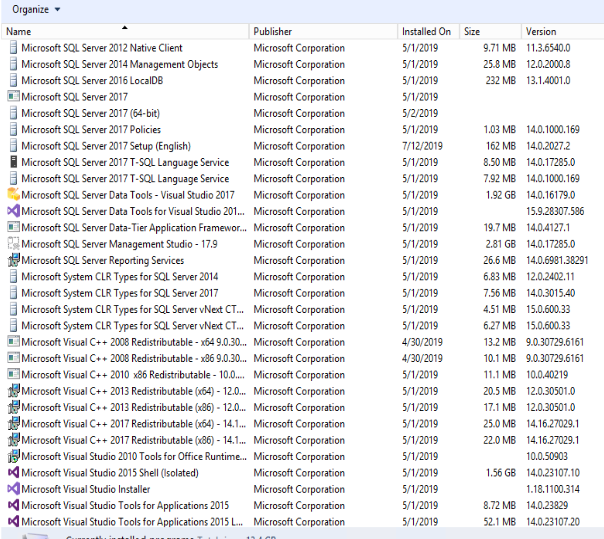Click the icon of Visual C++ 2008 Redistributable x86
This screenshot has height=539, width=604.
(13, 358)
